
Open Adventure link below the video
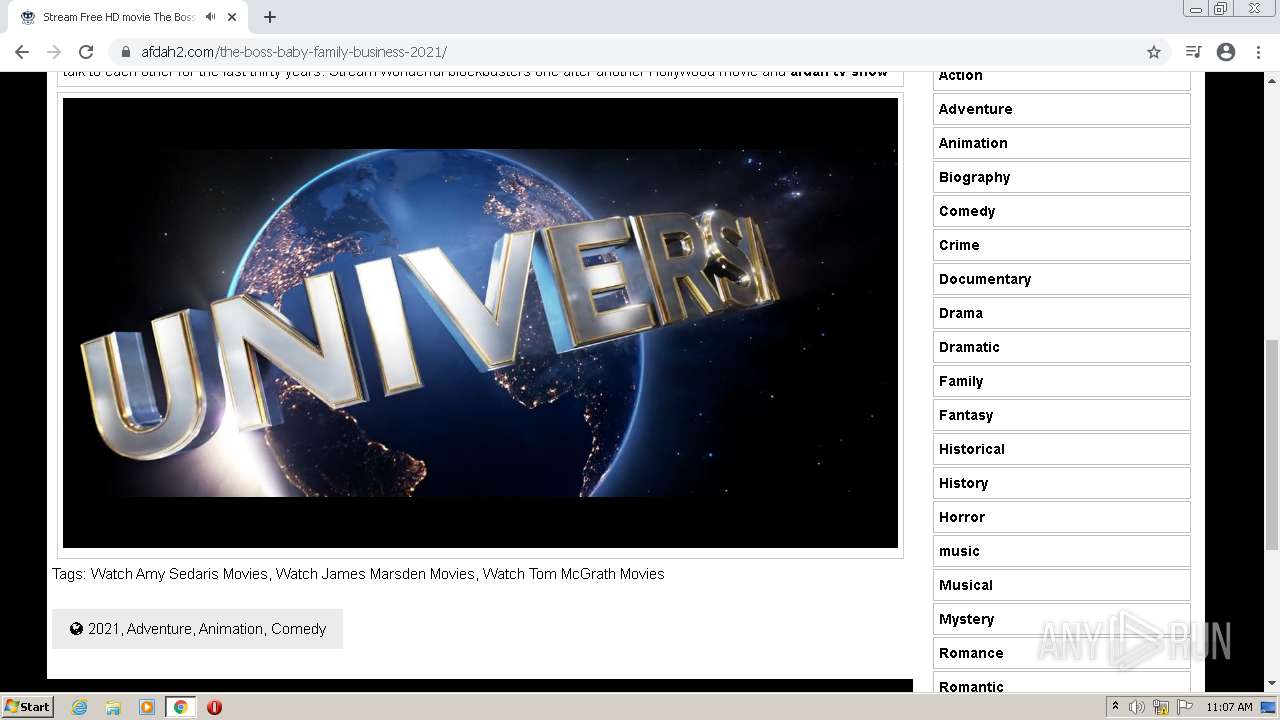pos(159,629)
